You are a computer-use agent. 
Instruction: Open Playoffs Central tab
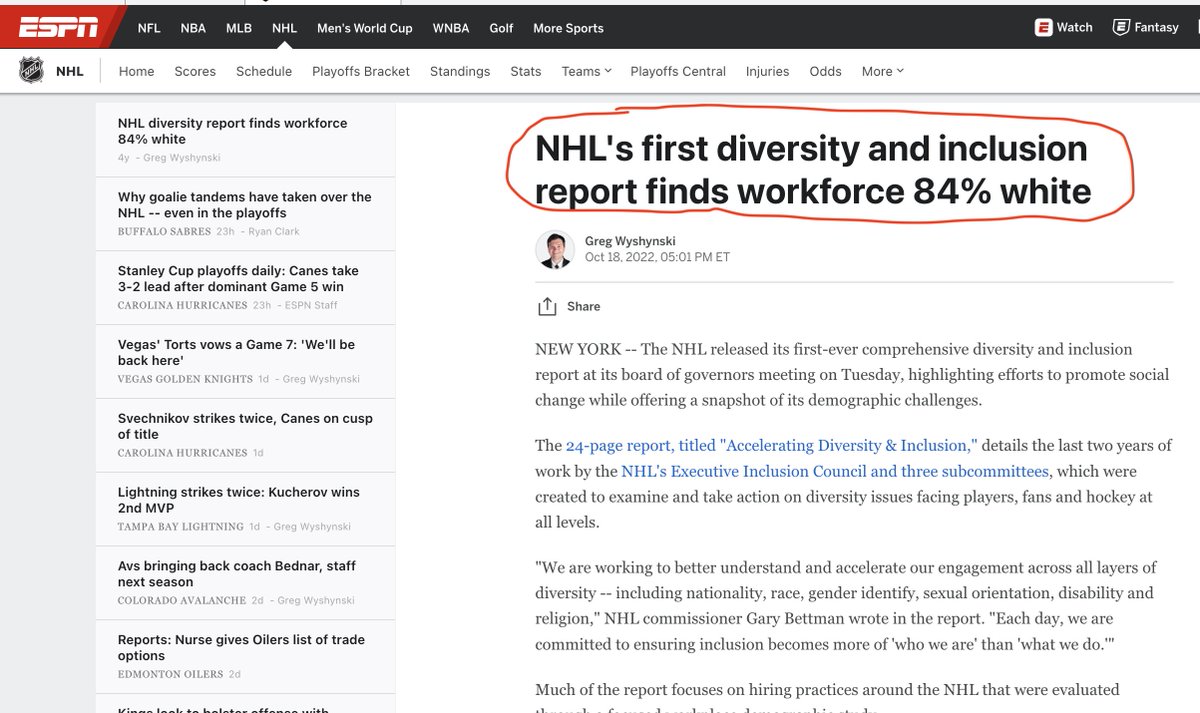pyautogui.click(x=678, y=71)
